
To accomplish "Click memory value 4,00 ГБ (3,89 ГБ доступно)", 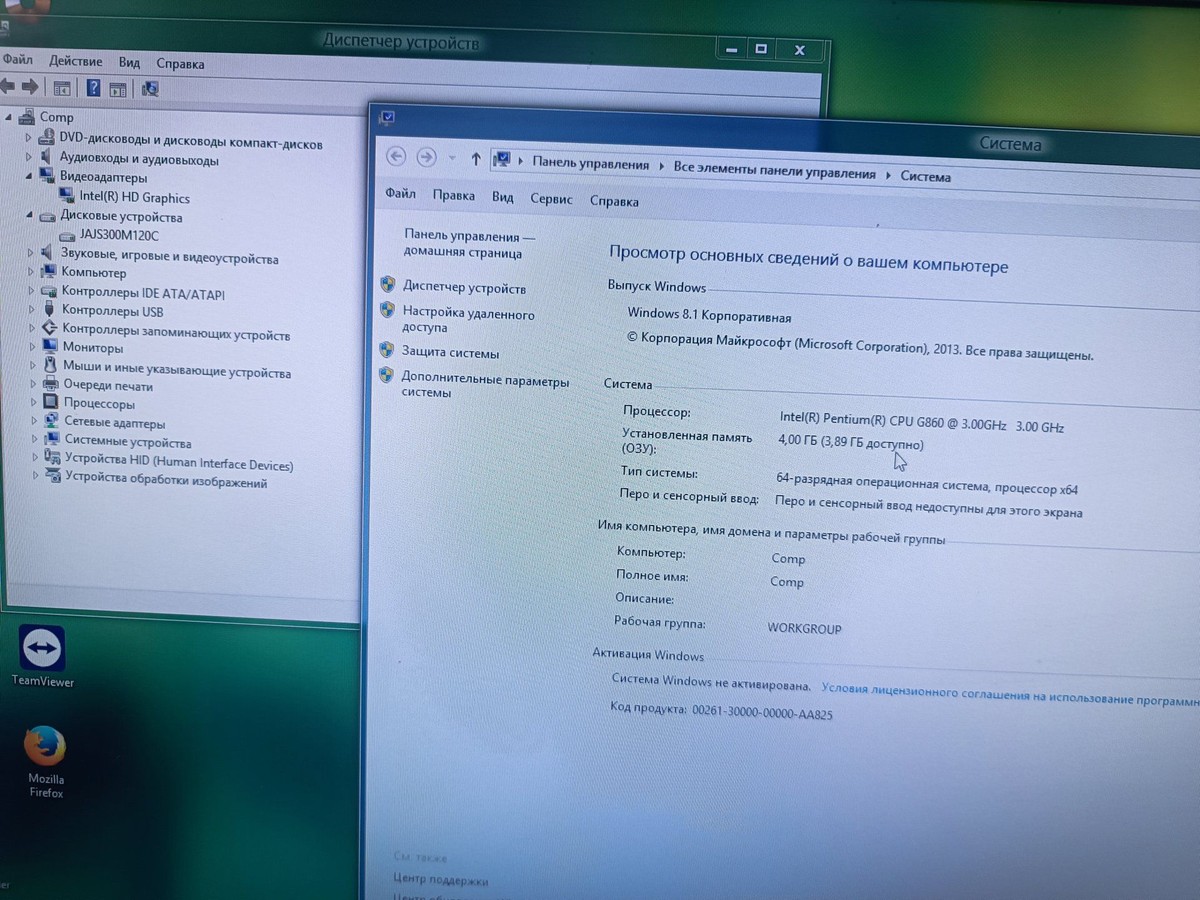I will pos(850,442).
